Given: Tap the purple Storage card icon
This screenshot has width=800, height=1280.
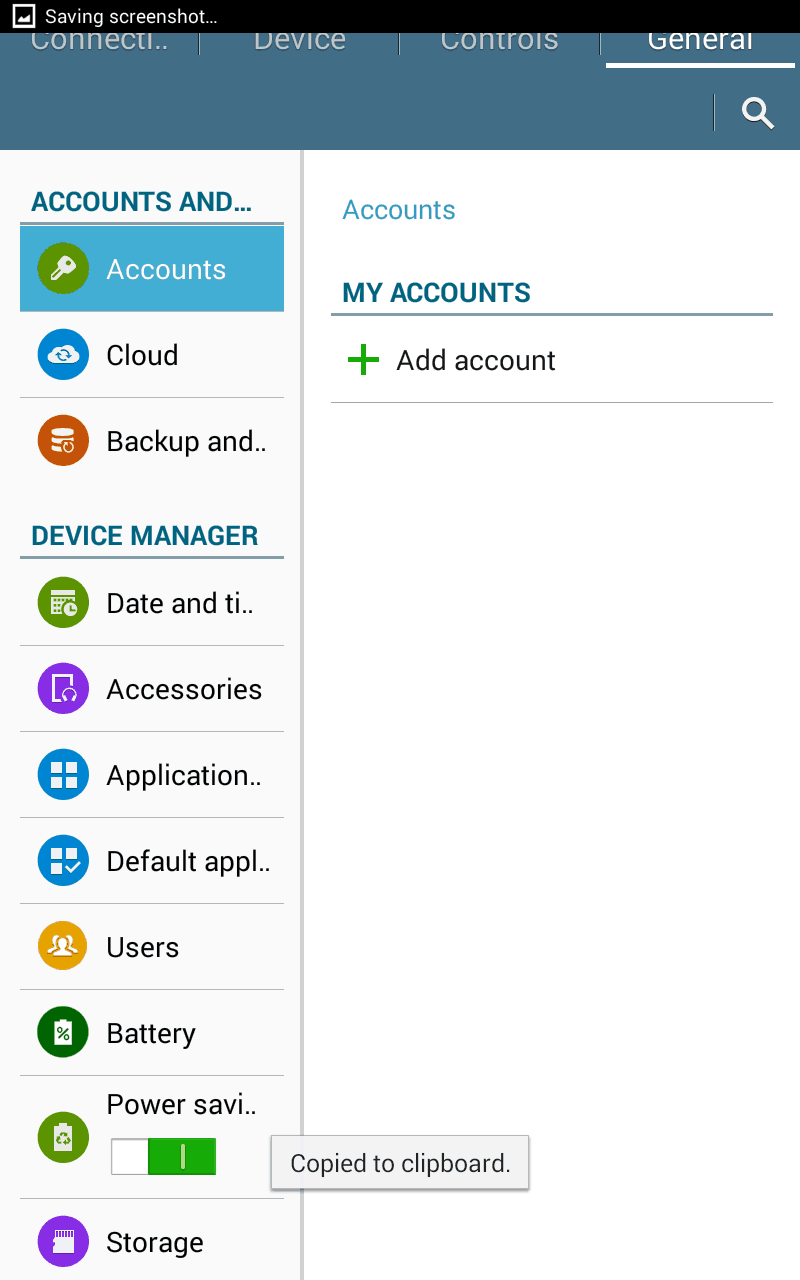Looking at the screenshot, I should coord(63,1242).
